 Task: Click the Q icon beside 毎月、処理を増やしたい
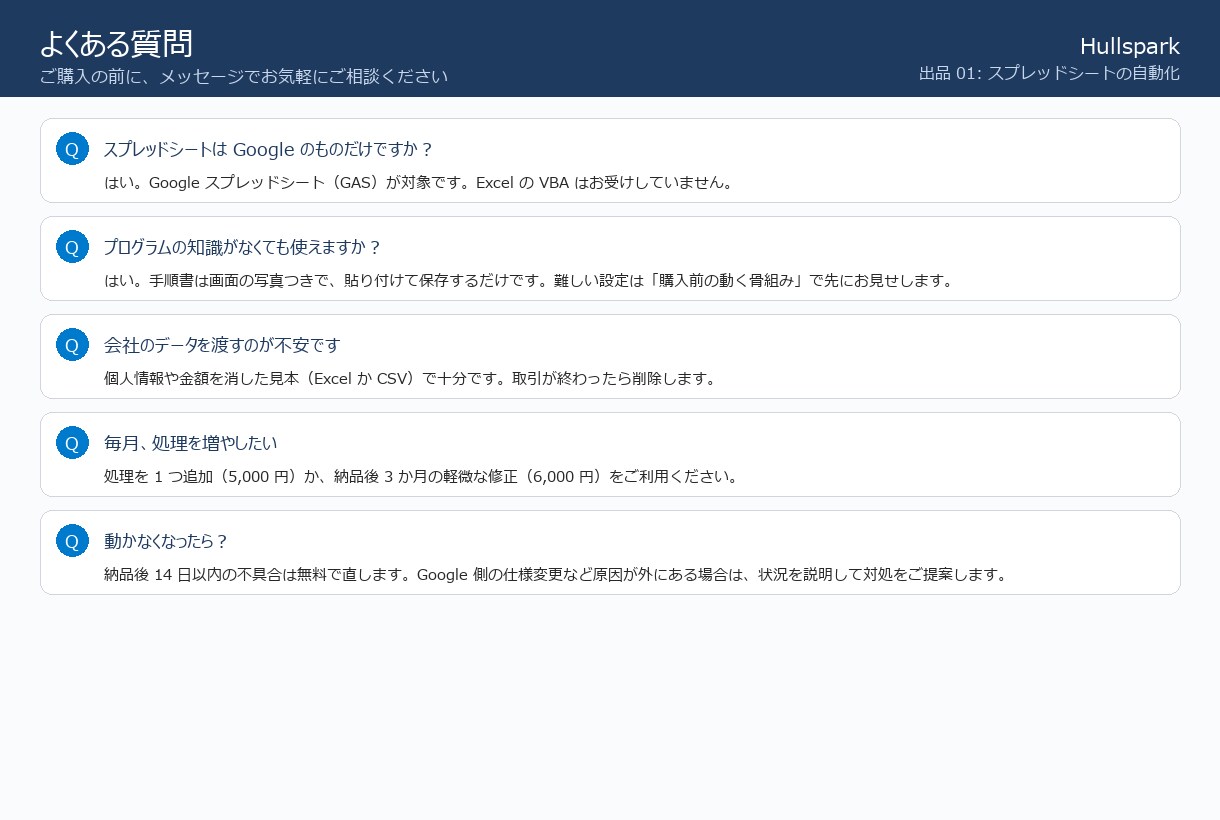coord(72,443)
